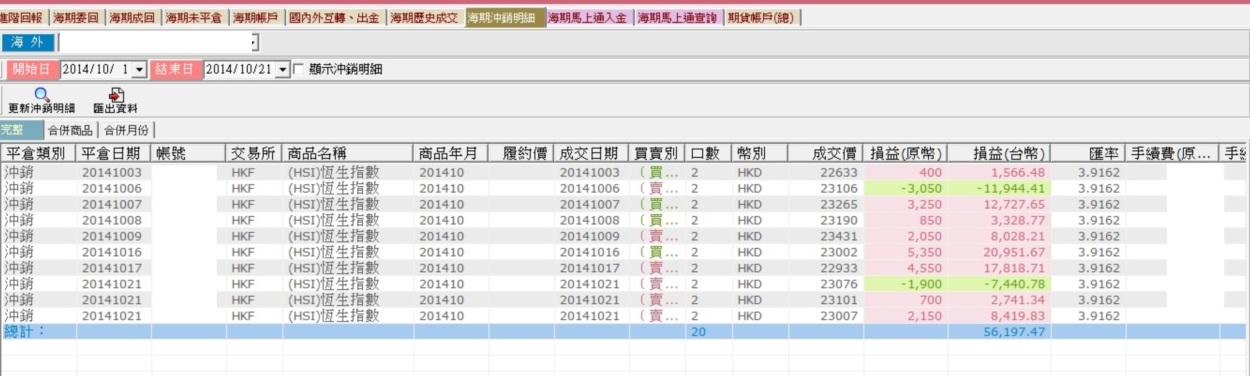Click the 成交價 cell 22633
Viewport: 1250px width, 376px height.
coord(838,172)
